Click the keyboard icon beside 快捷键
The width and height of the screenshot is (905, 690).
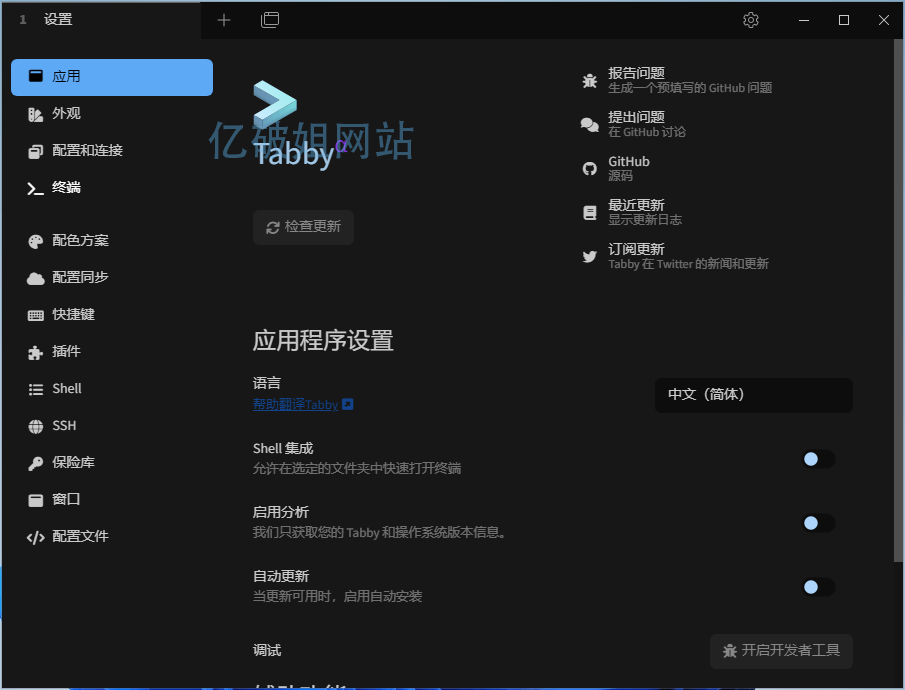click(36, 315)
